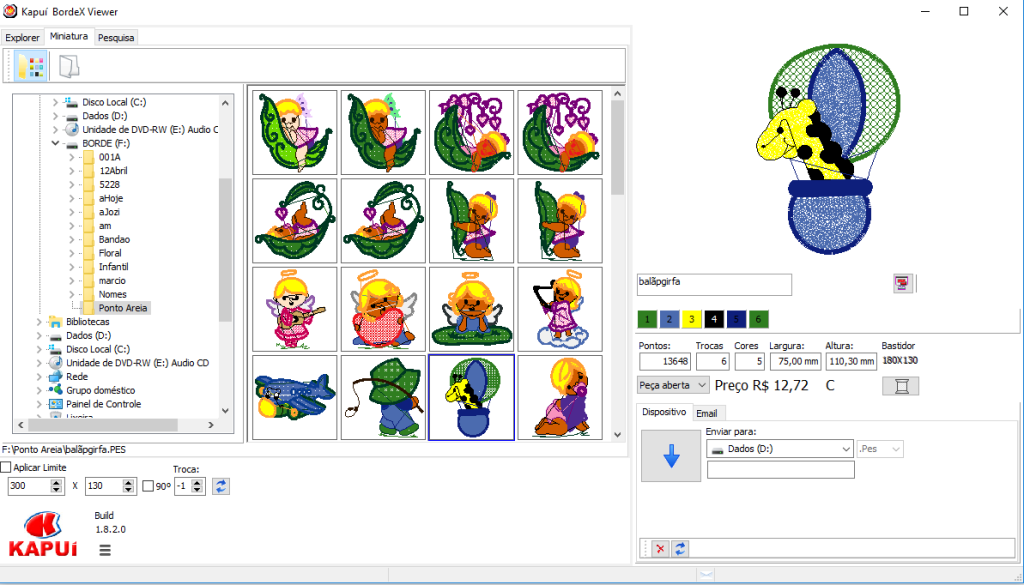Click the red X icon in device panel

pyautogui.click(x=660, y=548)
